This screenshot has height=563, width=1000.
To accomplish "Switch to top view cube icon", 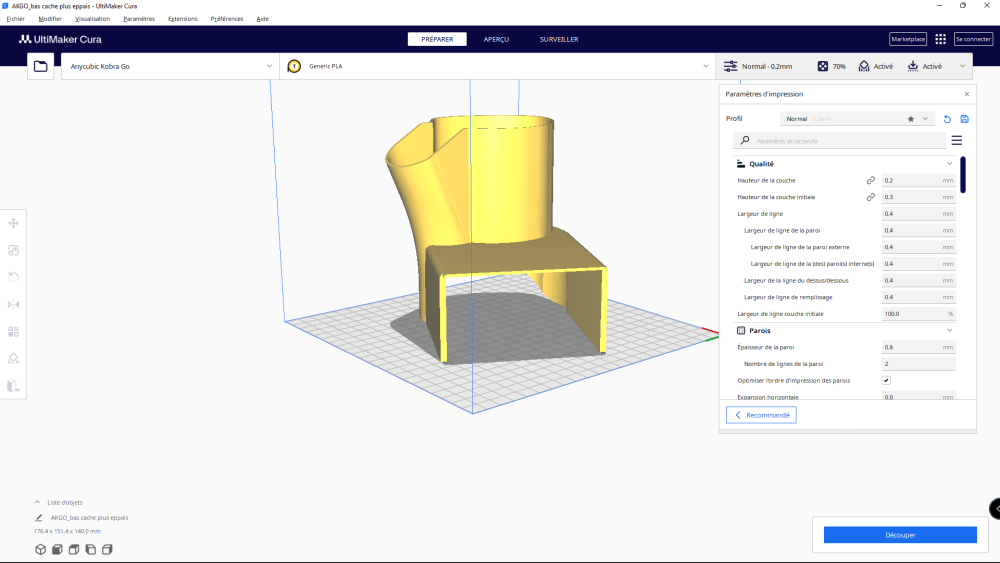I will click(x=74, y=549).
